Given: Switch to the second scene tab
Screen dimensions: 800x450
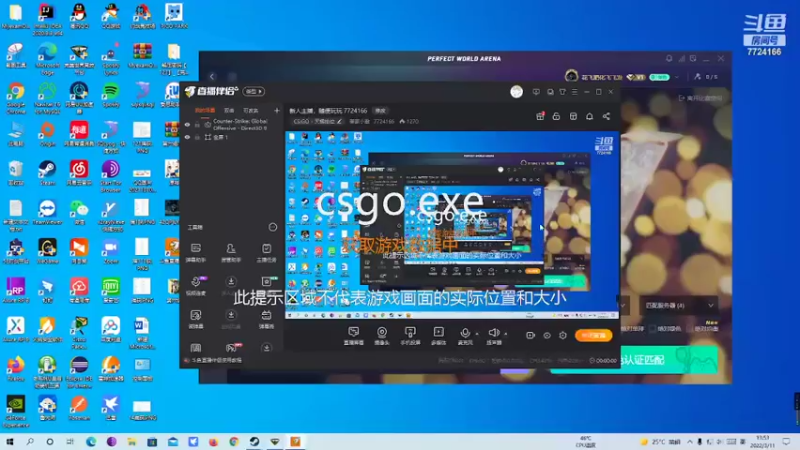Looking at the screenshot, I should point(230,110).
